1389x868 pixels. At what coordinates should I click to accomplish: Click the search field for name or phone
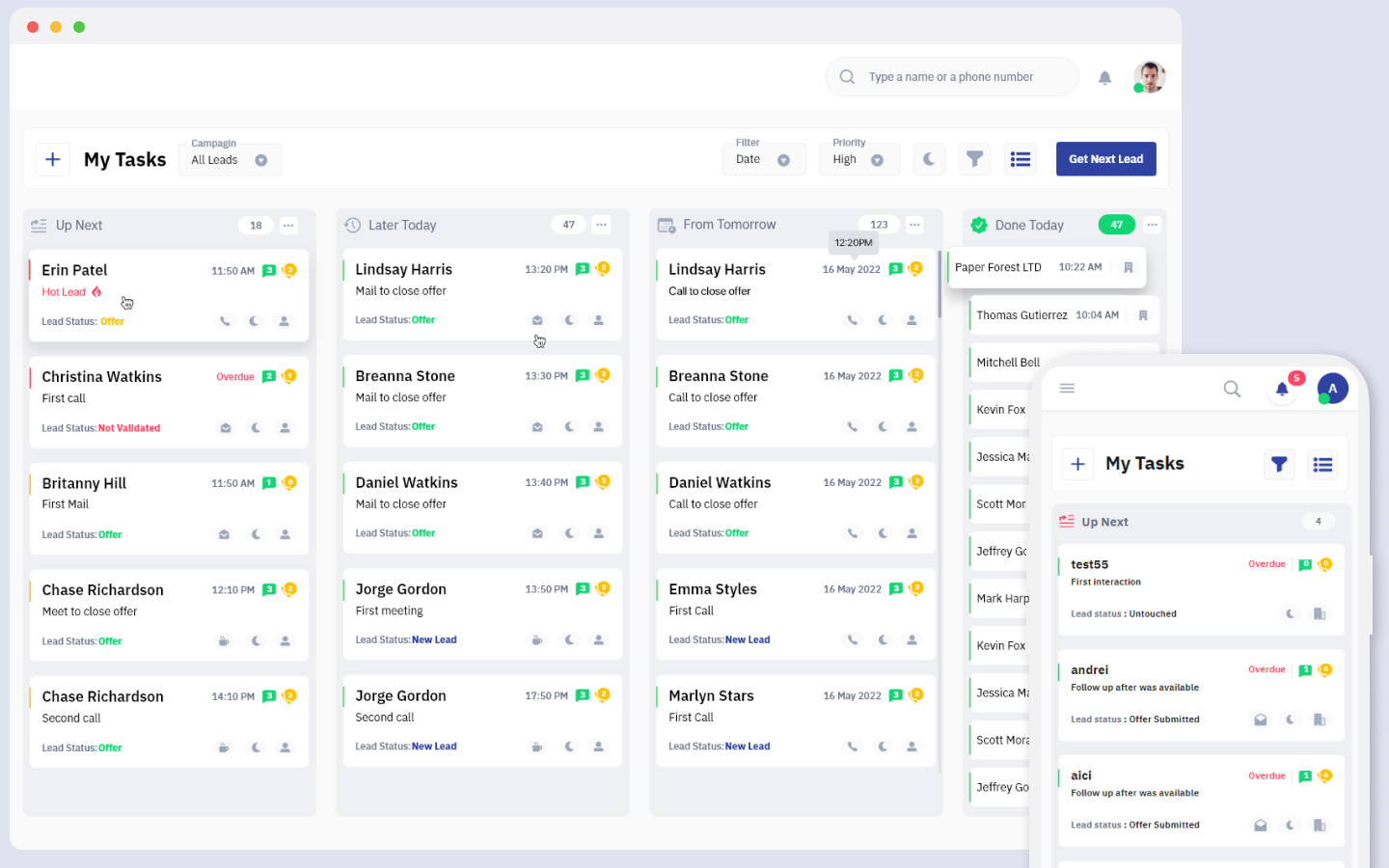(951, 77)
